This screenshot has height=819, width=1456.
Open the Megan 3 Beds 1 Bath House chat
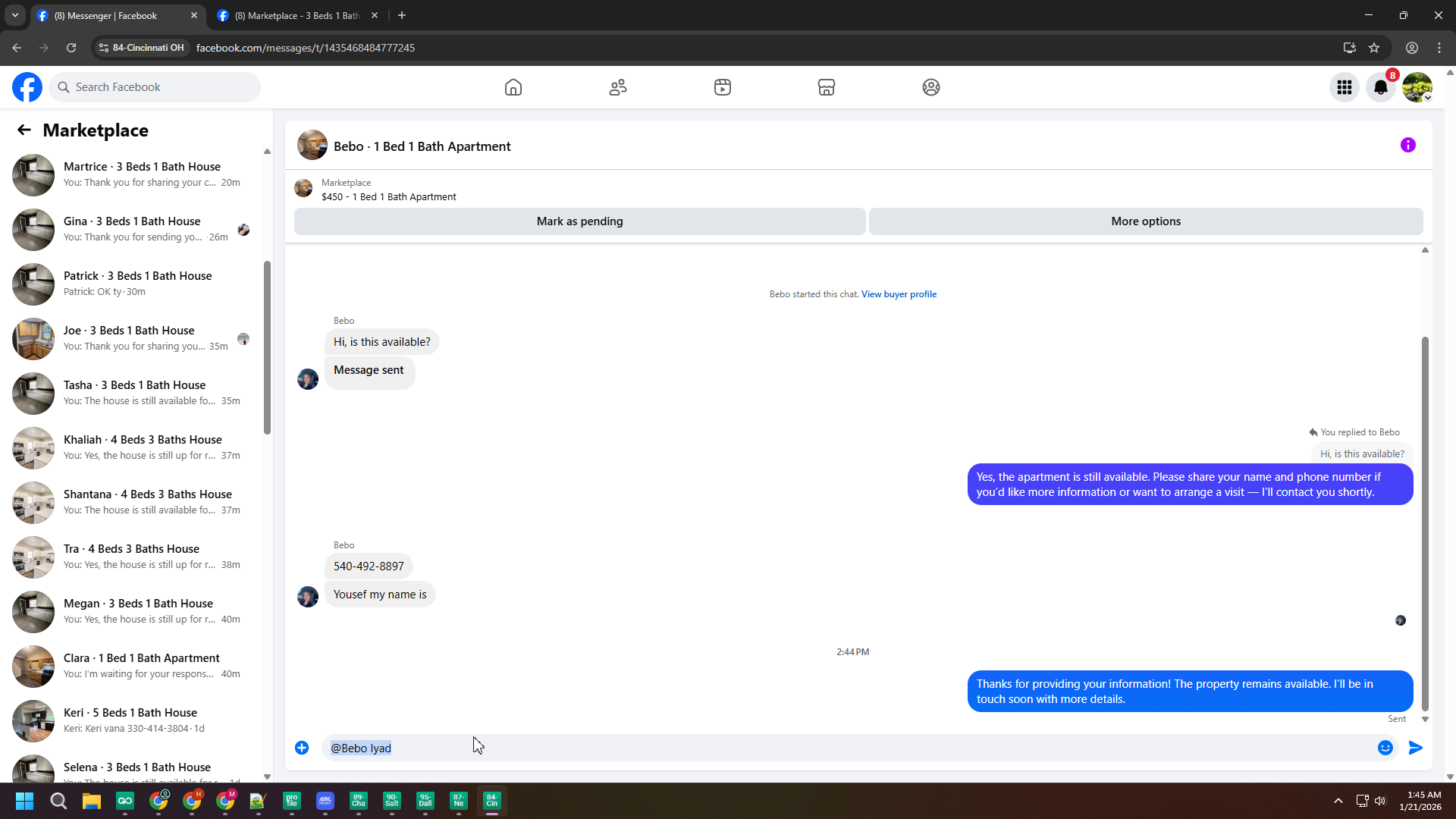(x=132, y=611)
